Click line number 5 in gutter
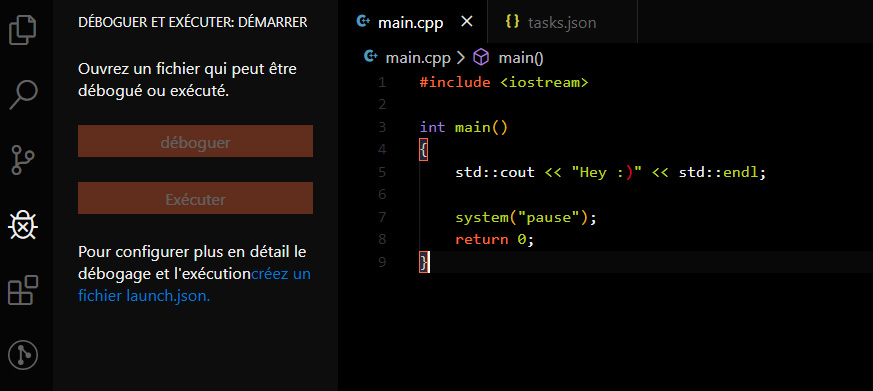The width and height of the screenshot is (873, 391). [381, 172]
